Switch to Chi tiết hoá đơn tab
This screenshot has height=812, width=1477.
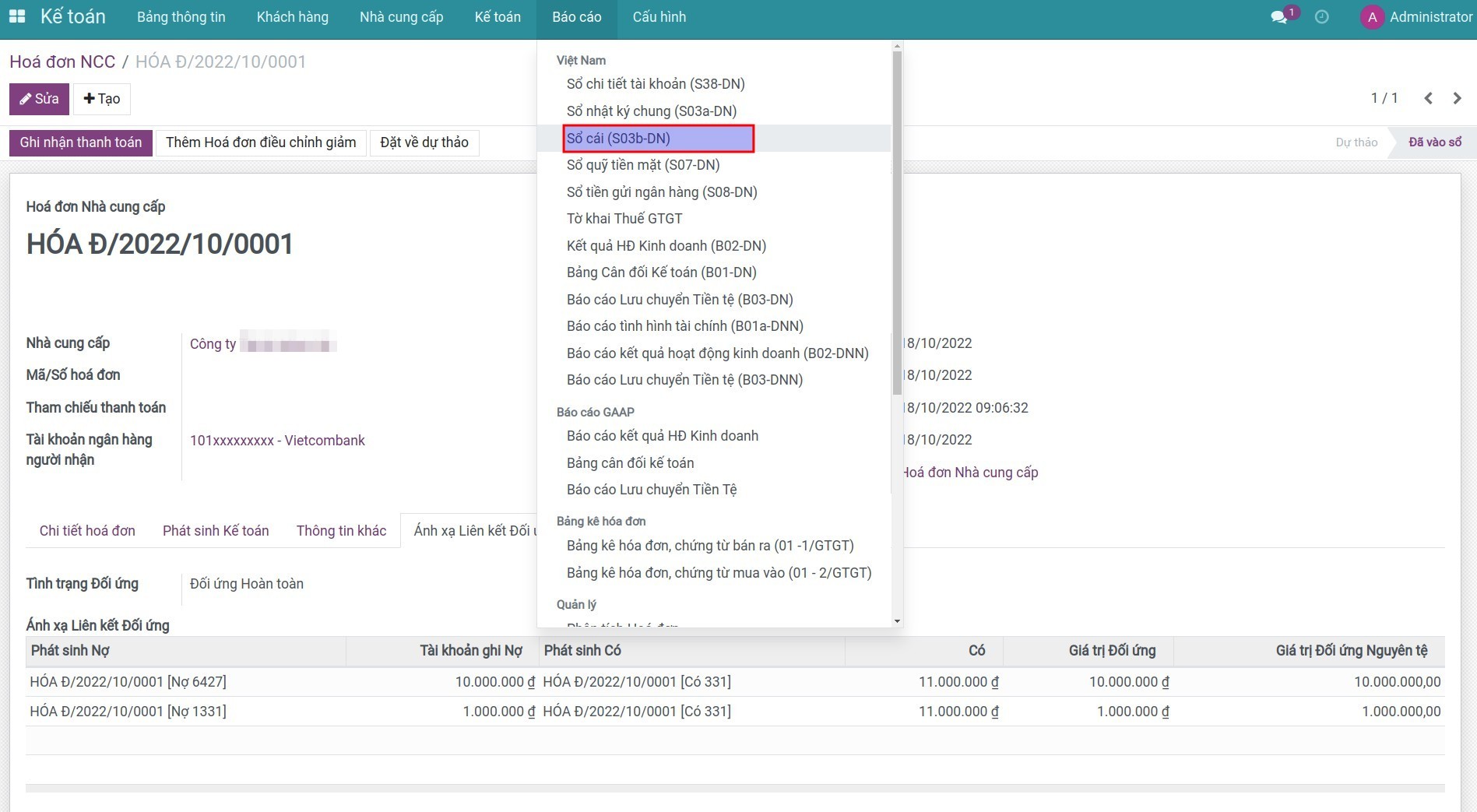pos(87,531)
